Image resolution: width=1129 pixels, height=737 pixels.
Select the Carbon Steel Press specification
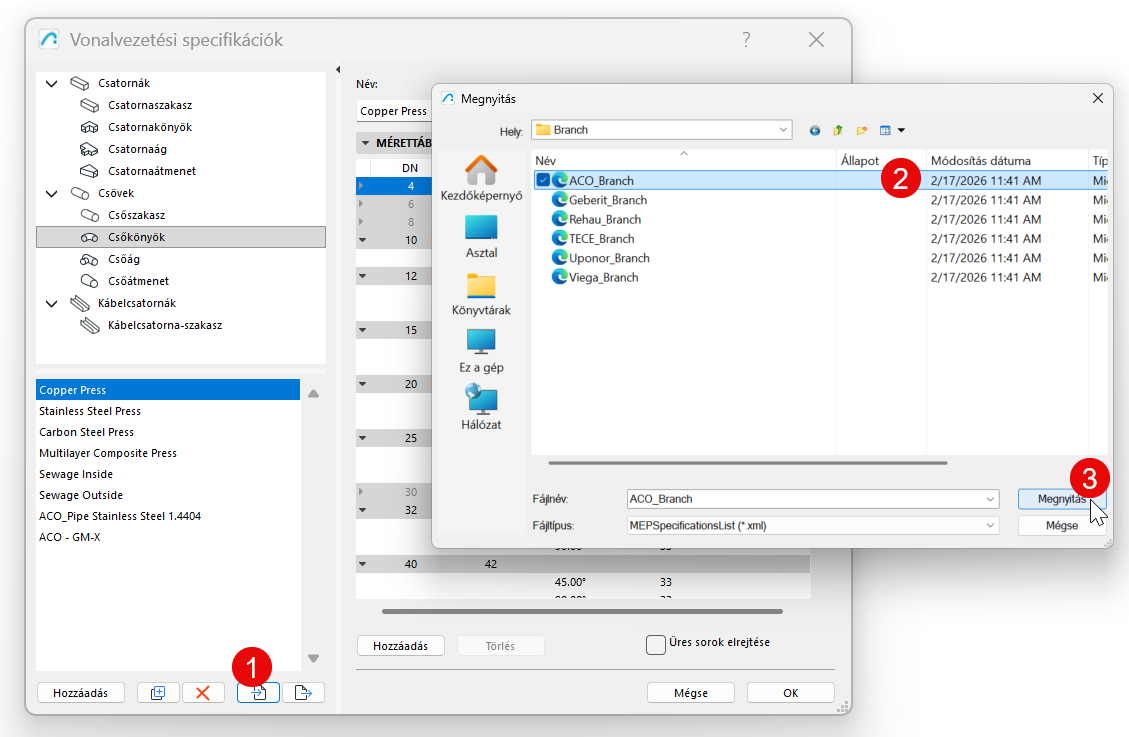168,432
